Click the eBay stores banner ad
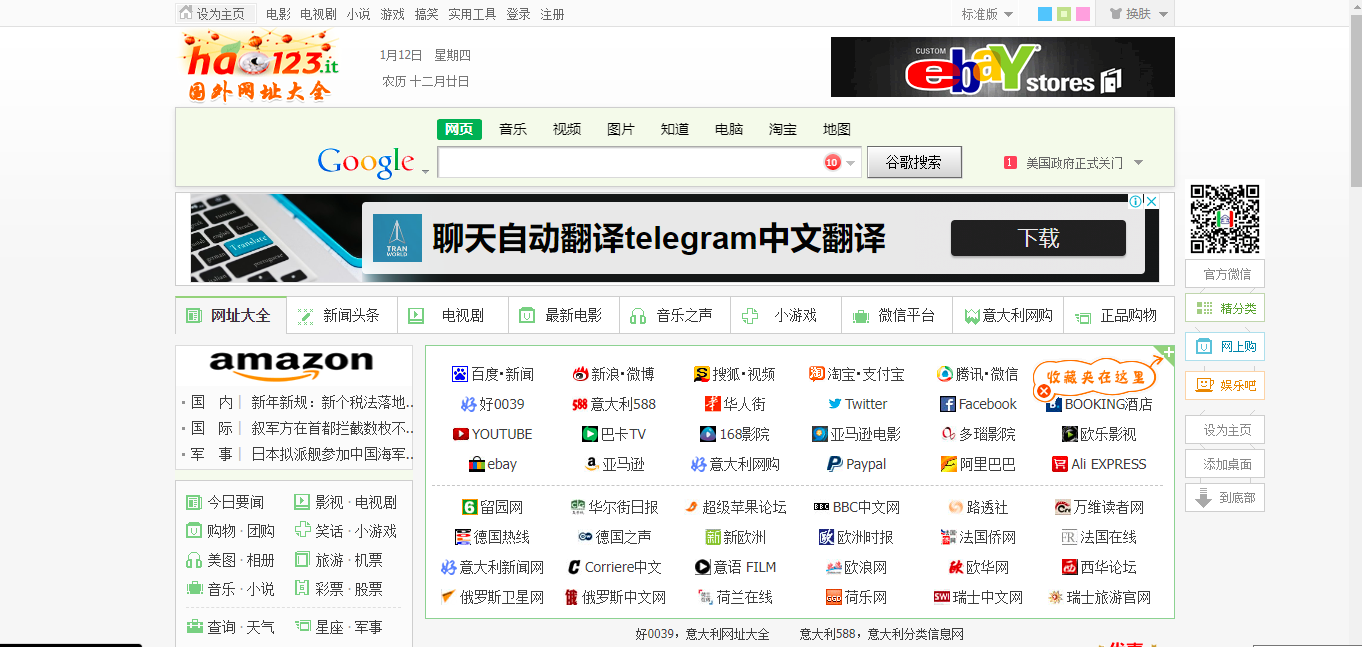The image size is (1362, 647). (1003, 67)
